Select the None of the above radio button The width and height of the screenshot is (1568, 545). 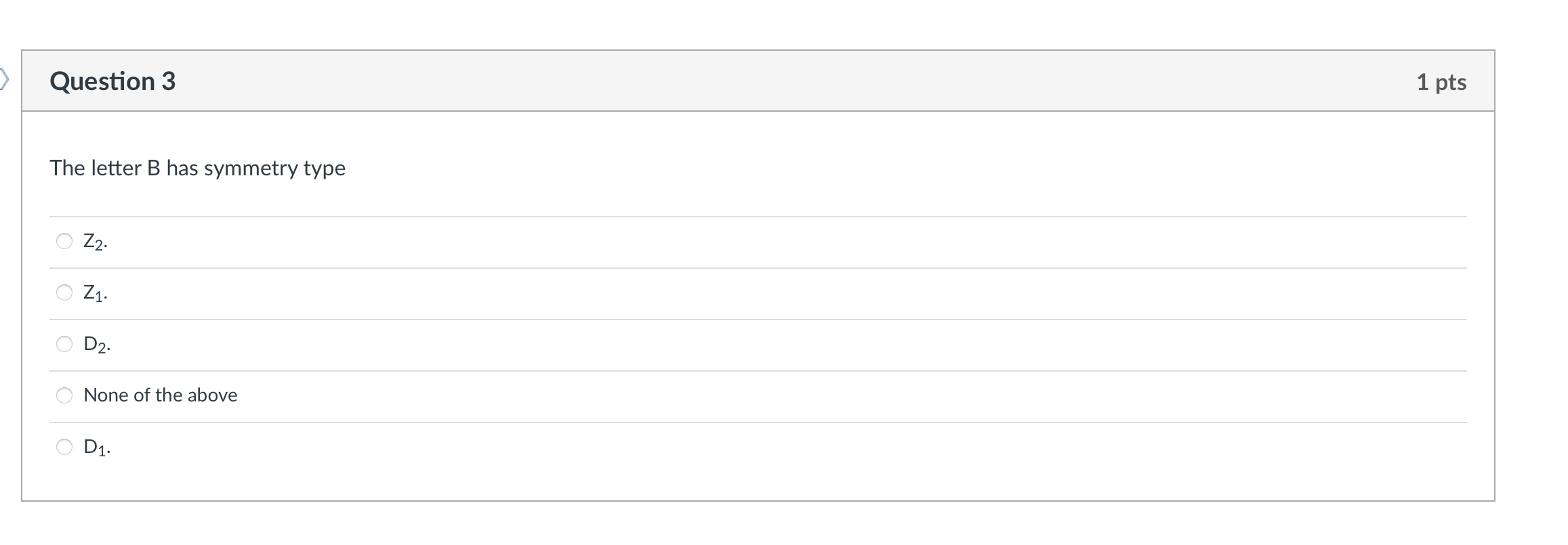pos(64,395)
